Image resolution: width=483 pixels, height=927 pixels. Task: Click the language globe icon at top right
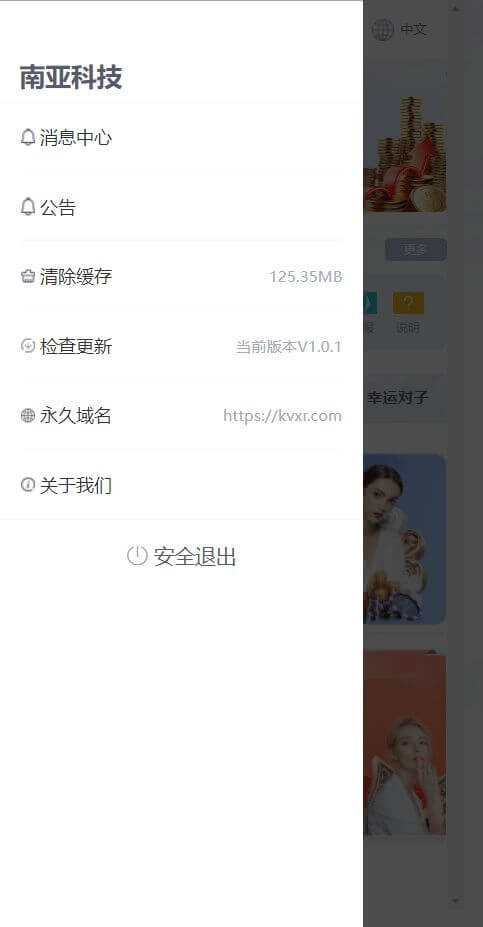coord(382,29)
